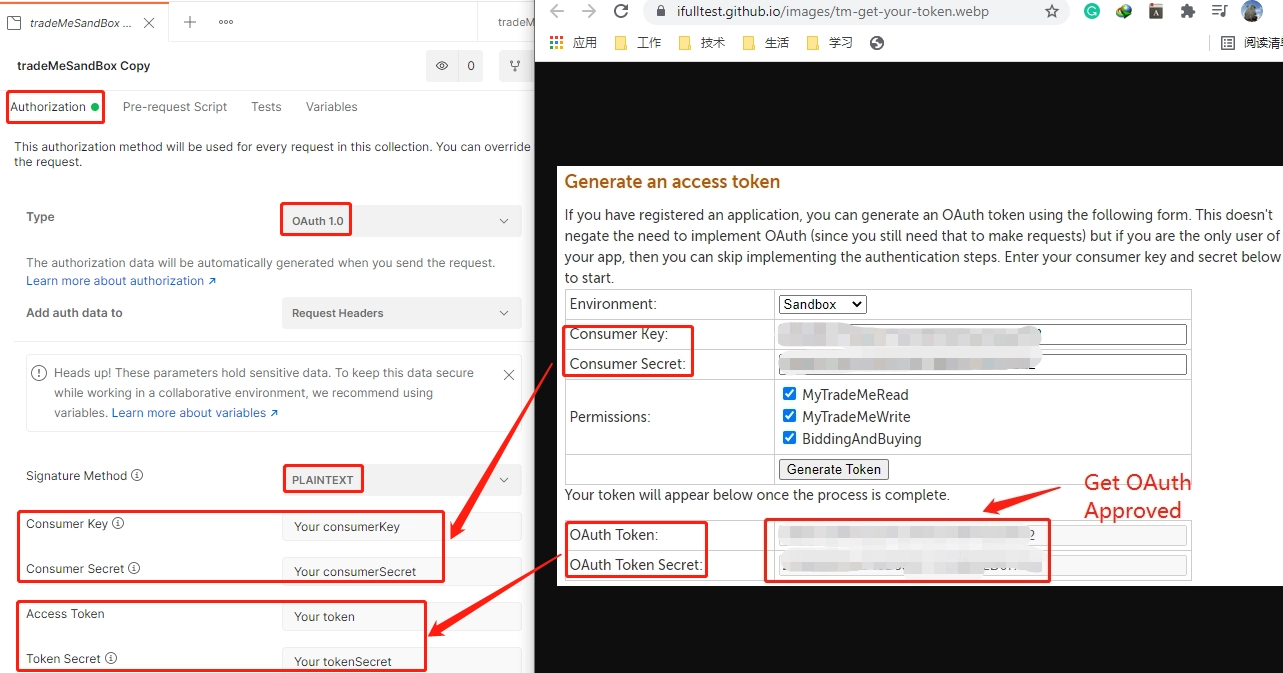Image resolution: width=1283 pixels, height=673 pixels.
Task: Follow the Learn more about variables link
Action: [195, 413]
